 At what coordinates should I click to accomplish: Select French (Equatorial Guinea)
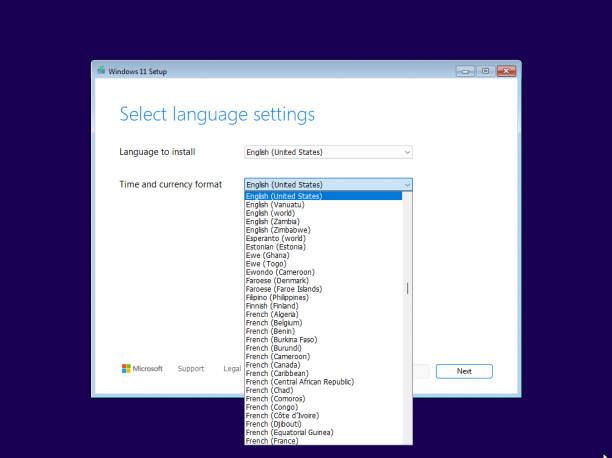tap(323, 433)
